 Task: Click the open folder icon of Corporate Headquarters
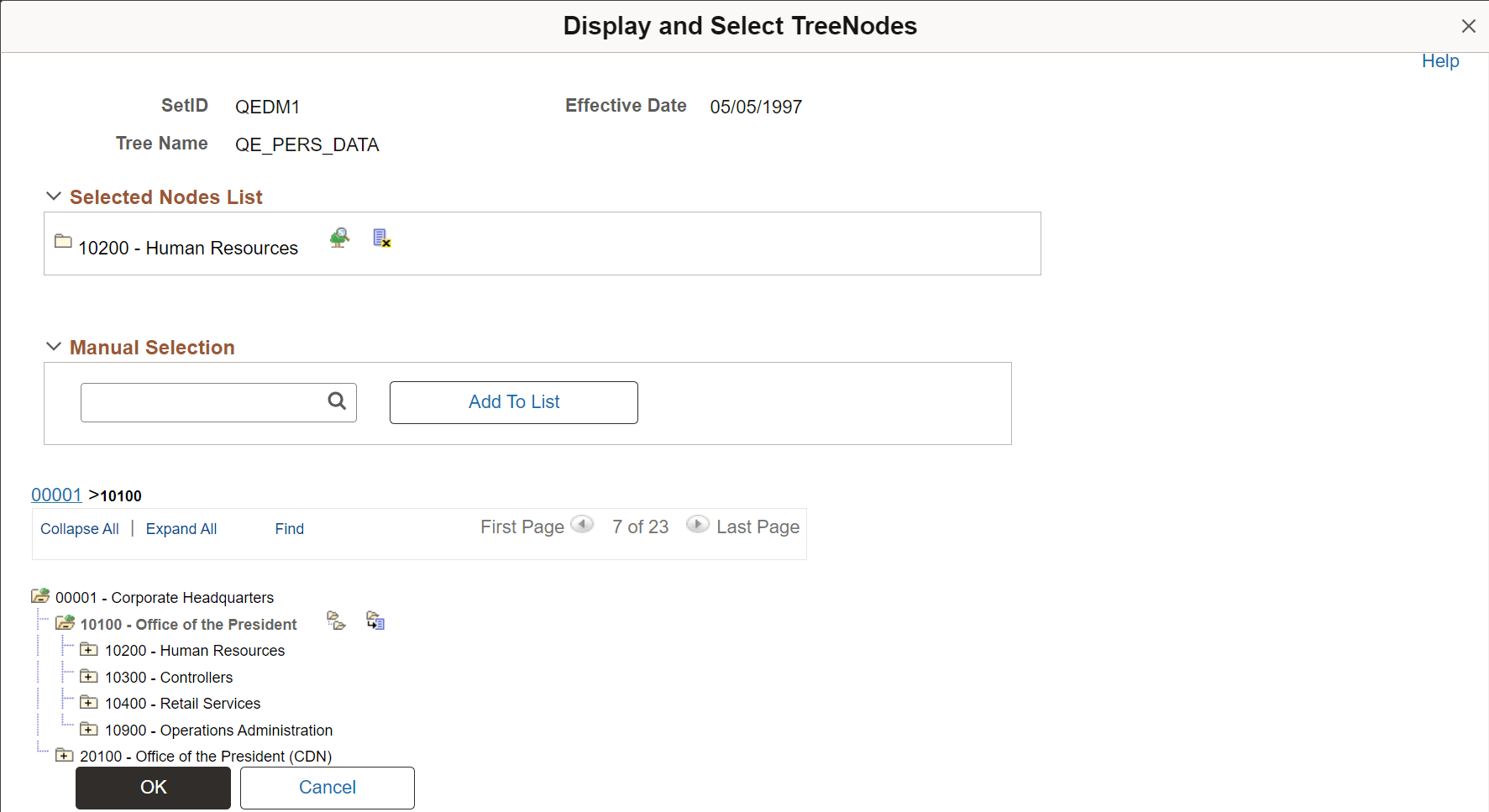[39, 595]
